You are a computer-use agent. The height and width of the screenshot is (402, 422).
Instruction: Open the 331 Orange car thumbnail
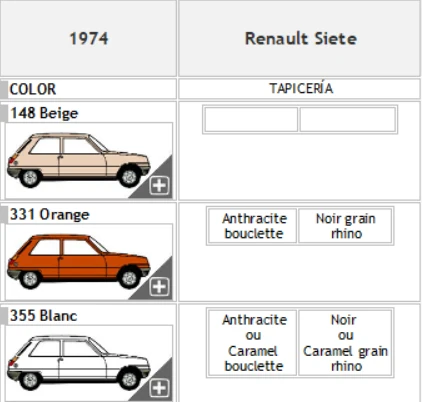89,262
